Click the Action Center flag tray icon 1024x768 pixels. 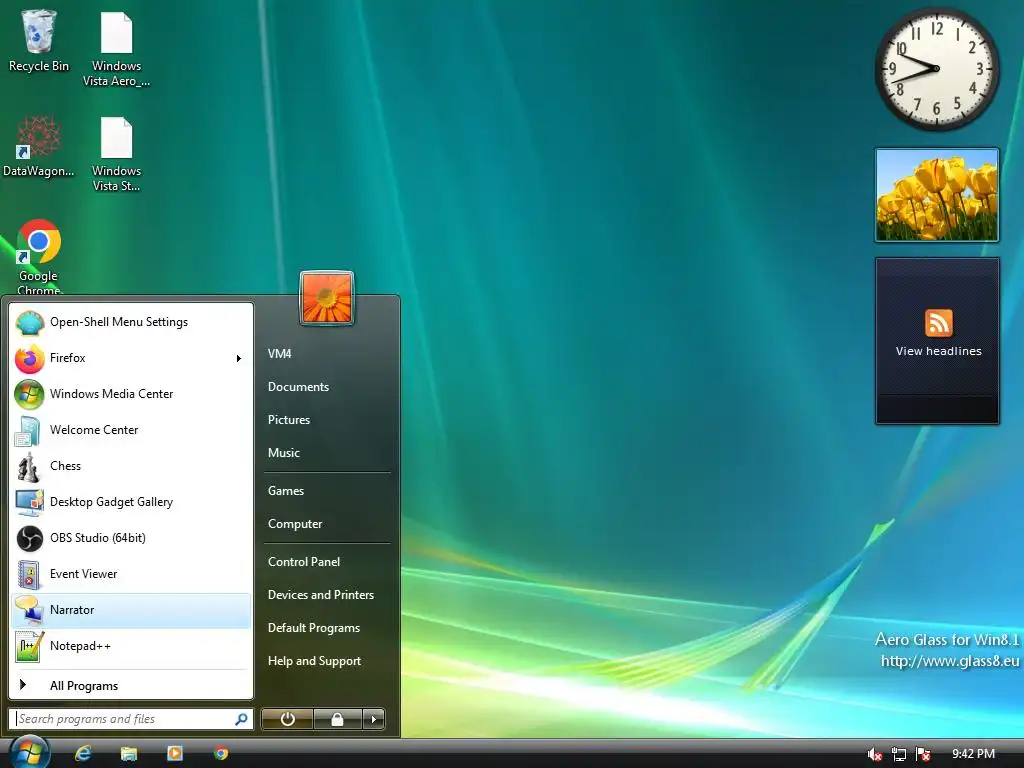(x=923, y=754)
